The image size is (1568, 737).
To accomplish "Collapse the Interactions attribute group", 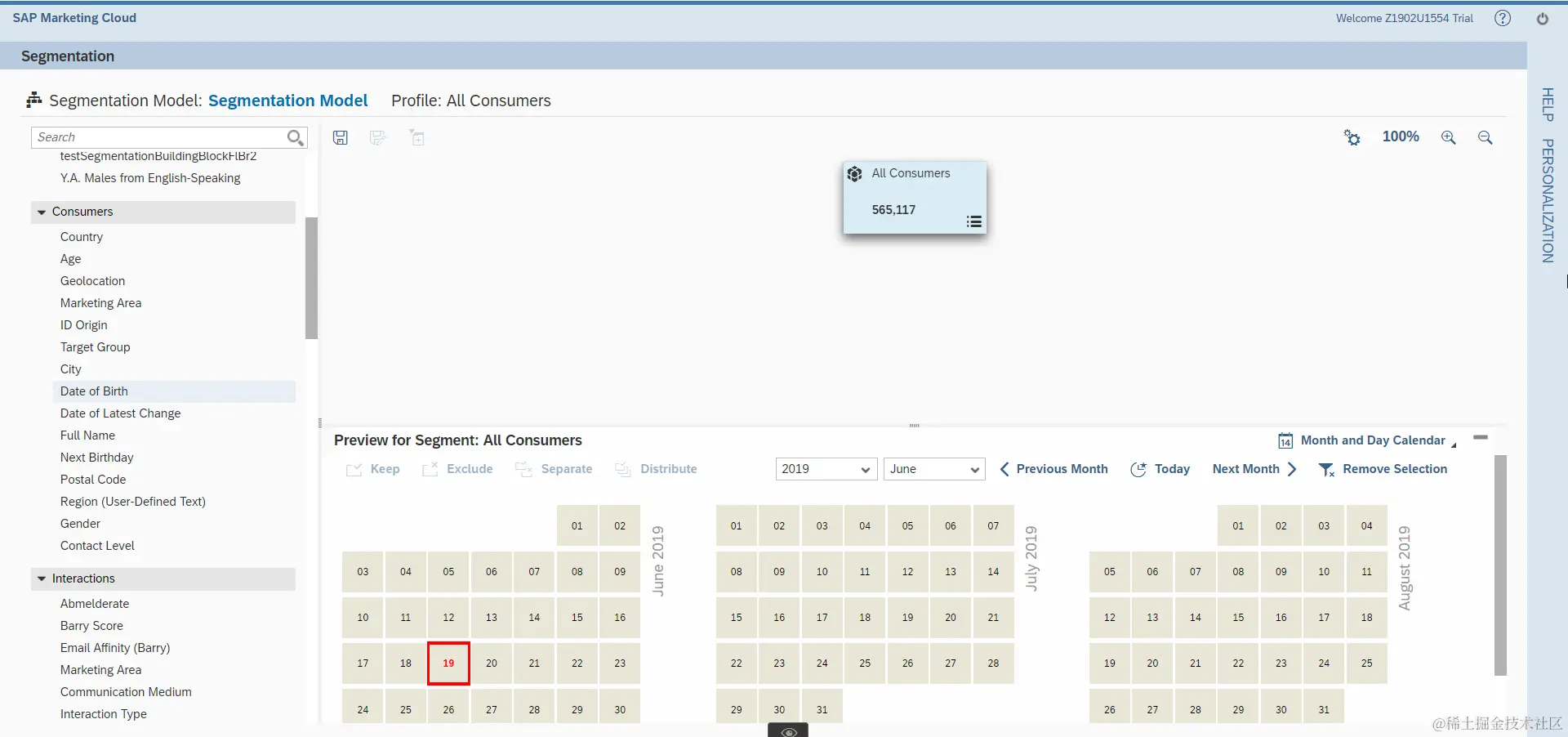I will (42, 578).
